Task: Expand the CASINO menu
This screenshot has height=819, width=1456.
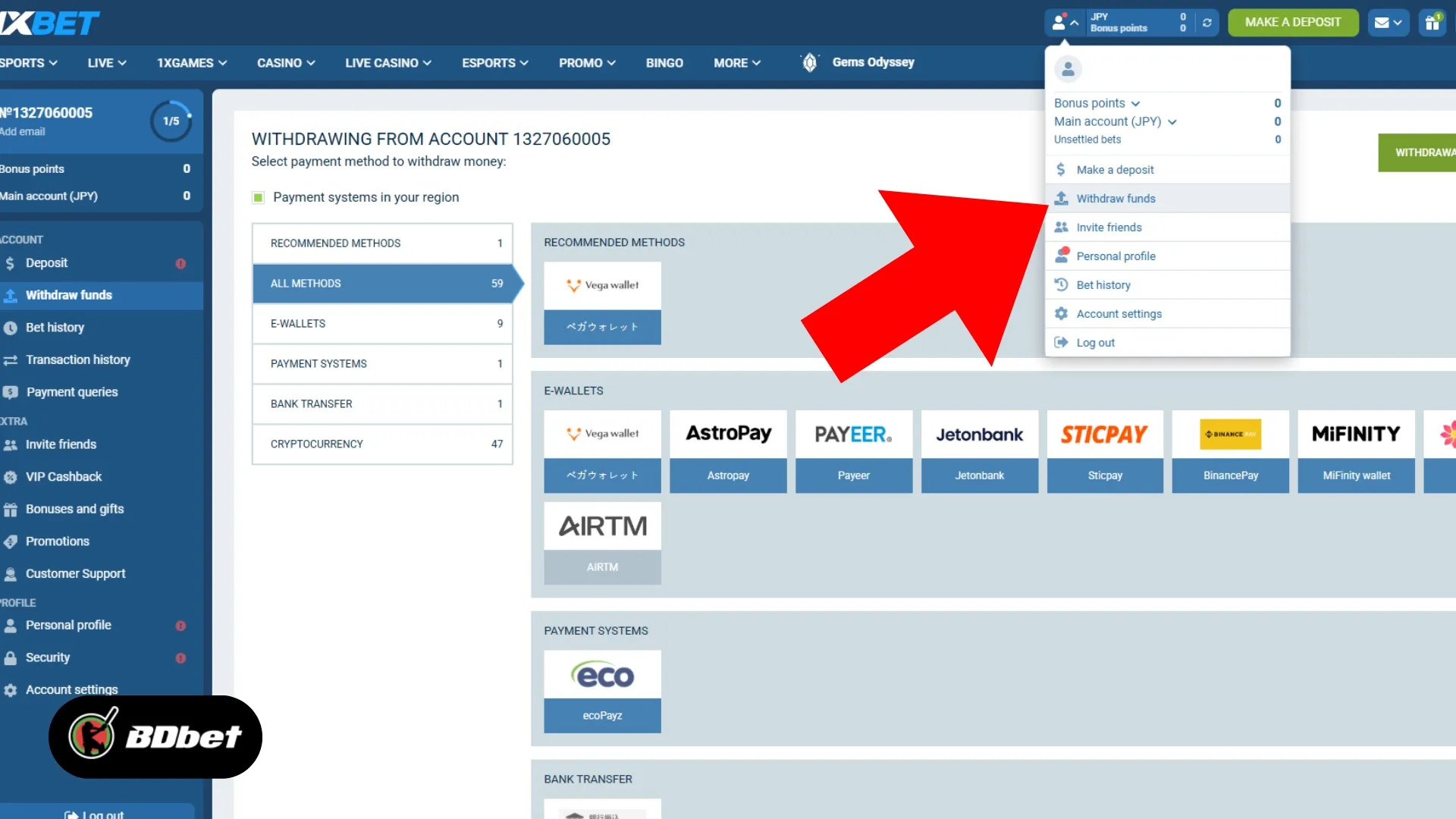Action: (x=286, y=63)
